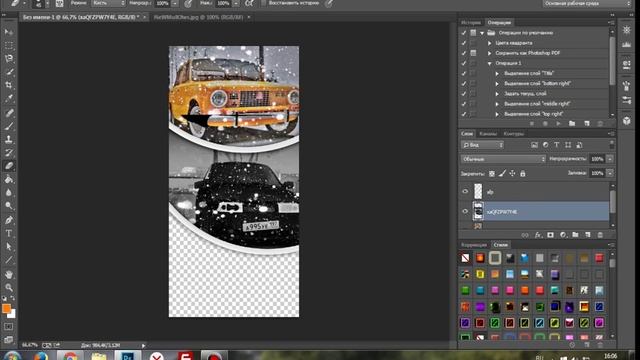Select the Rectangular Marquee tool
Viewport: 640px width, 360px height.
tap(9, 45)
